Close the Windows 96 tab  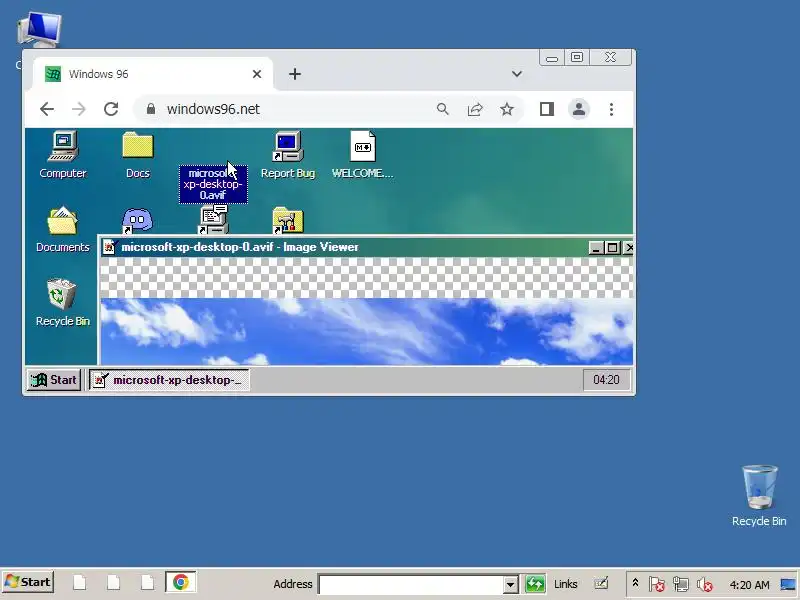(x=257, y=74)
